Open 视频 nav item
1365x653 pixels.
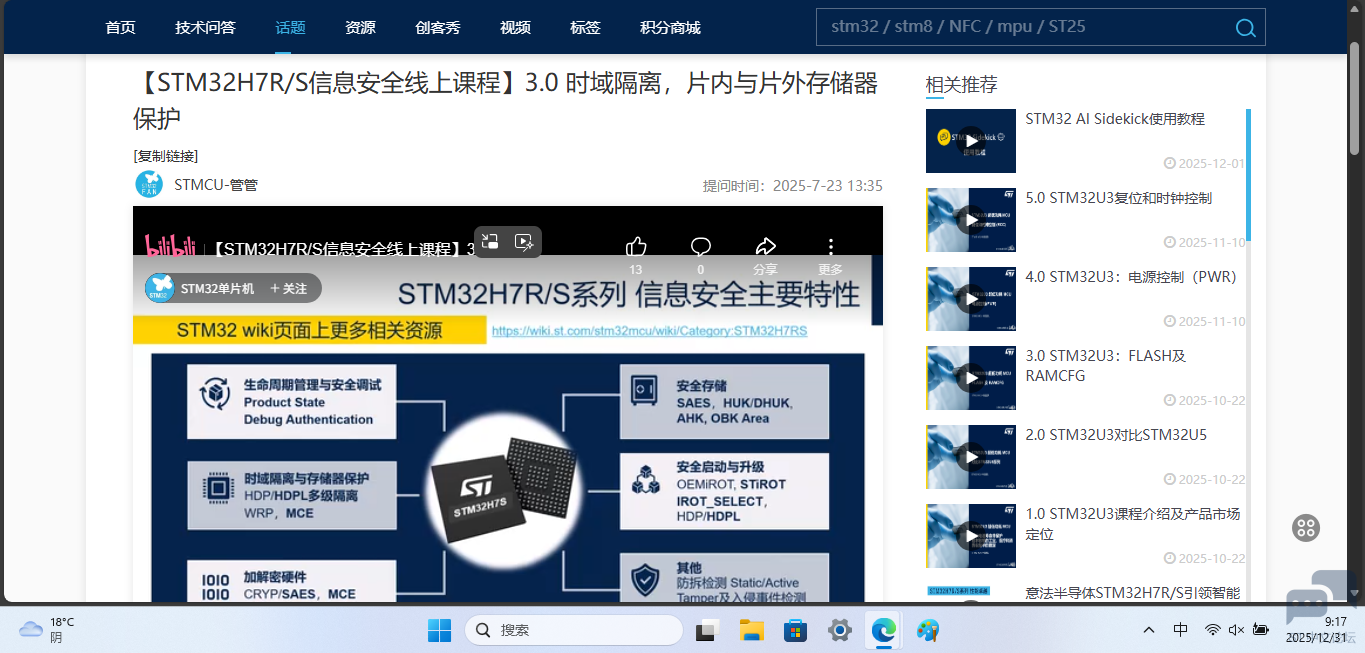[515, 27]
